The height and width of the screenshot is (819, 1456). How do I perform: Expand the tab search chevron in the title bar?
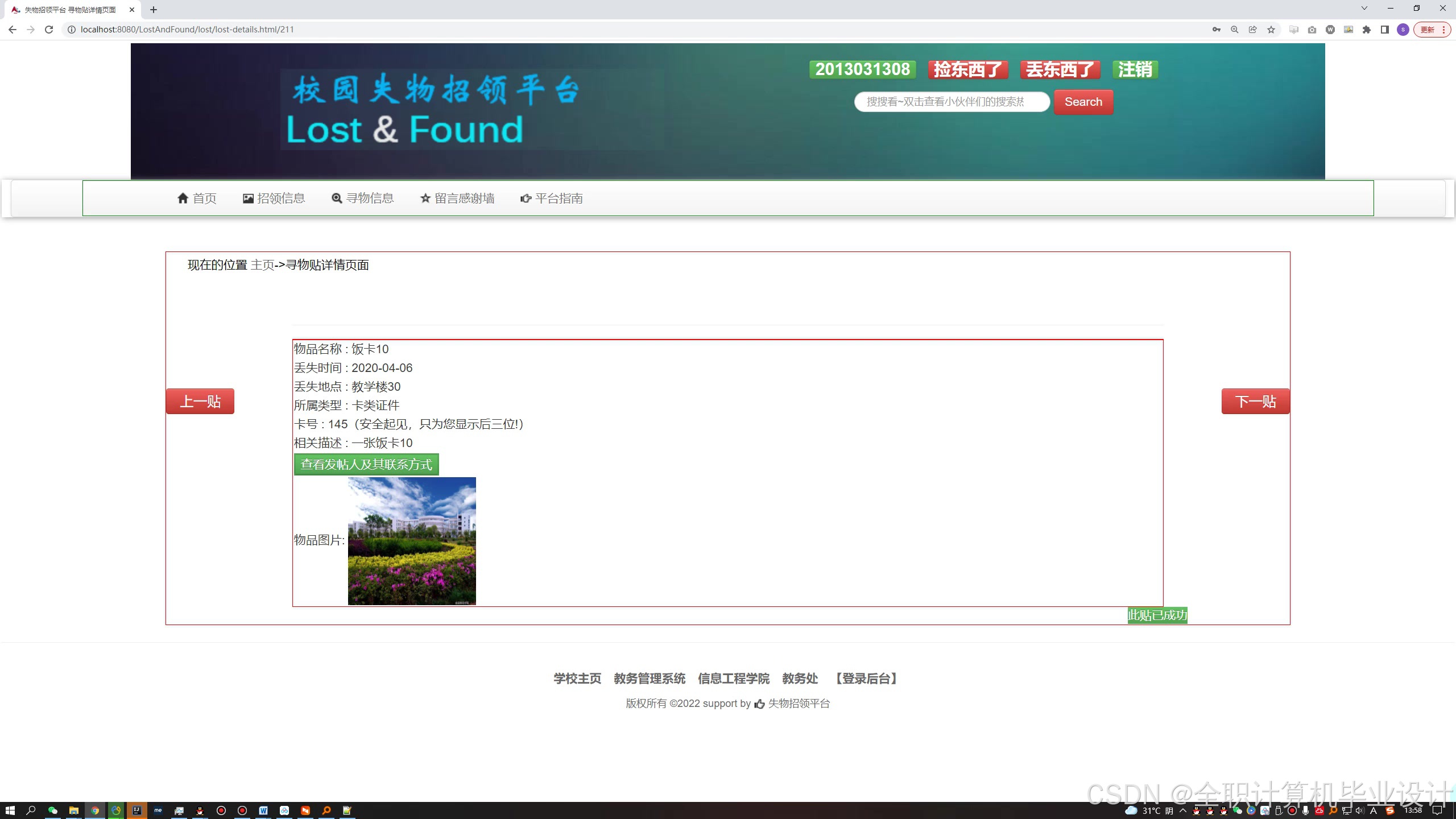[x=1364, y=9]
